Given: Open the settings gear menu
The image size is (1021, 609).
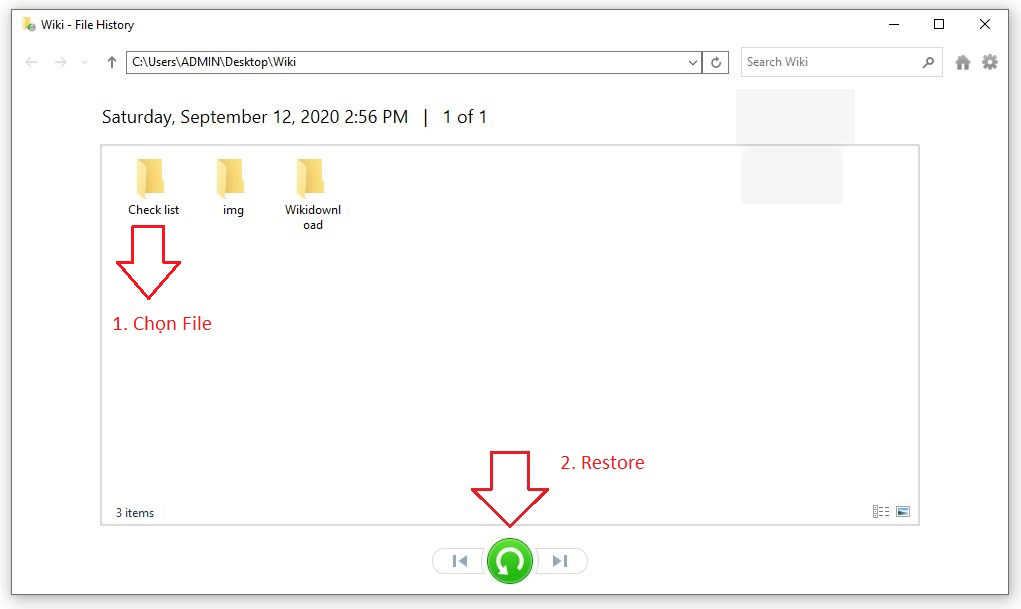Looking at the screenshot, I should (990, 62).
